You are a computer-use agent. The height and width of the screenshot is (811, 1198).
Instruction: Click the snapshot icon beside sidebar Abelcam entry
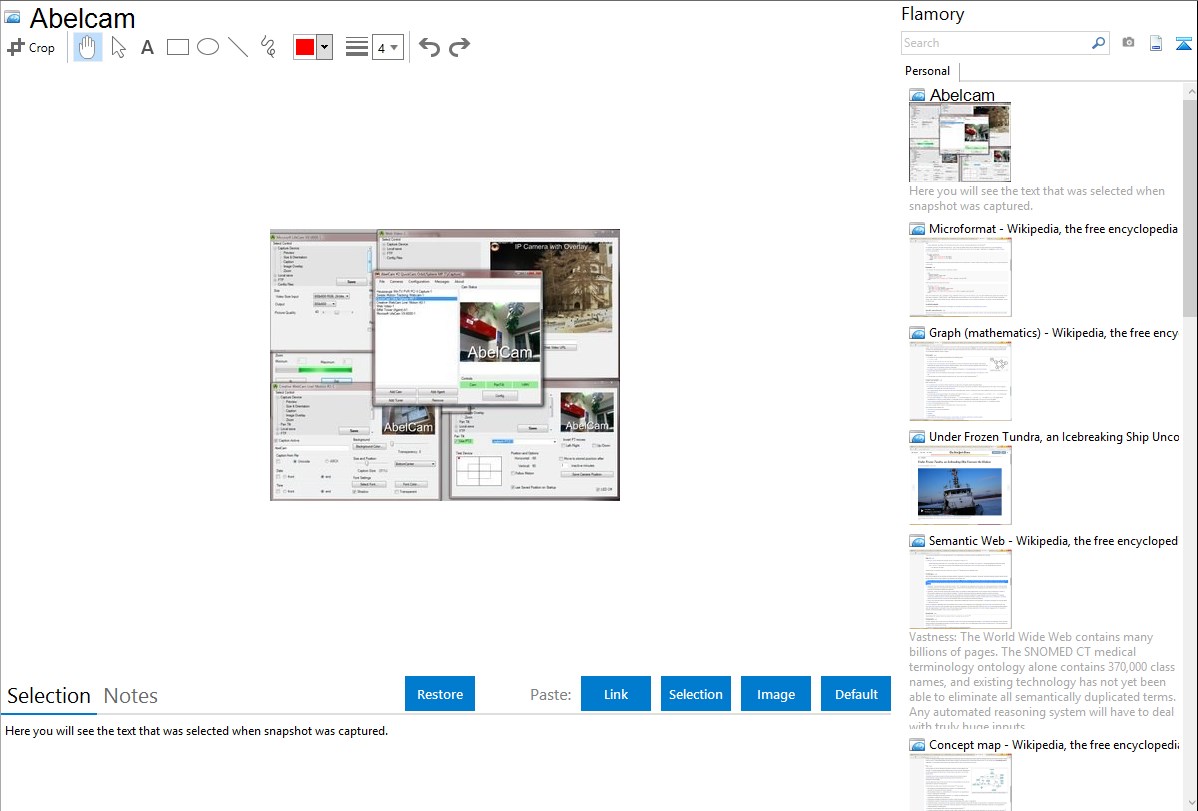click(917, 96)
